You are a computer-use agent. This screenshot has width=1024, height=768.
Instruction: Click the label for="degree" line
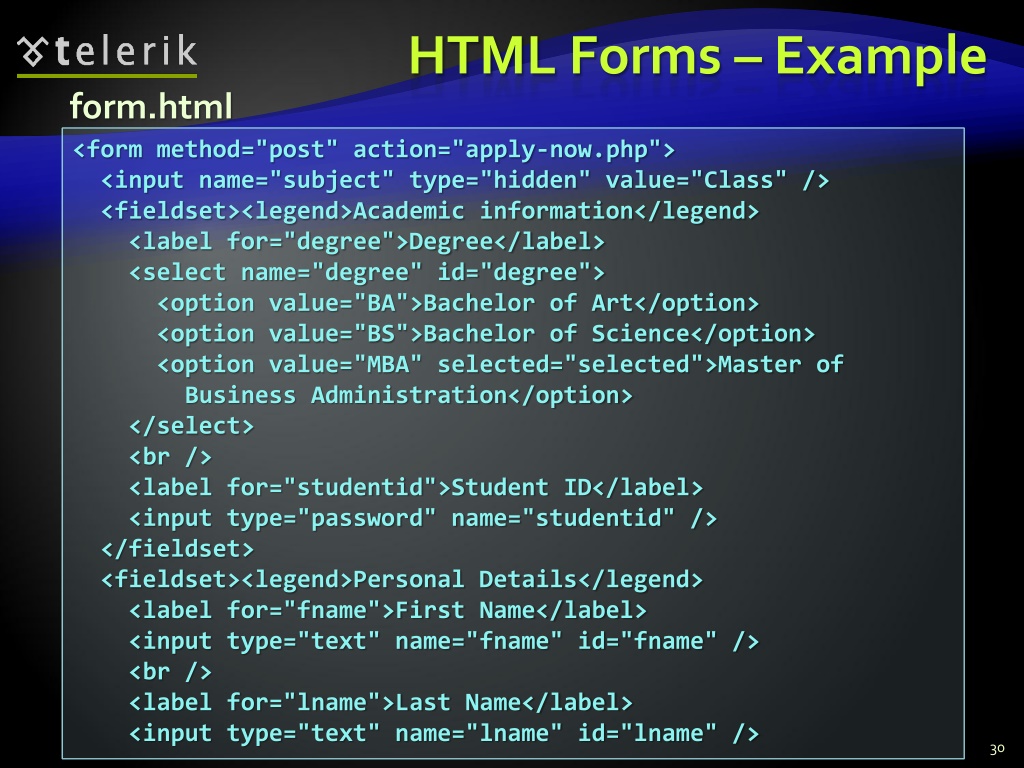[x=366, y=242]
